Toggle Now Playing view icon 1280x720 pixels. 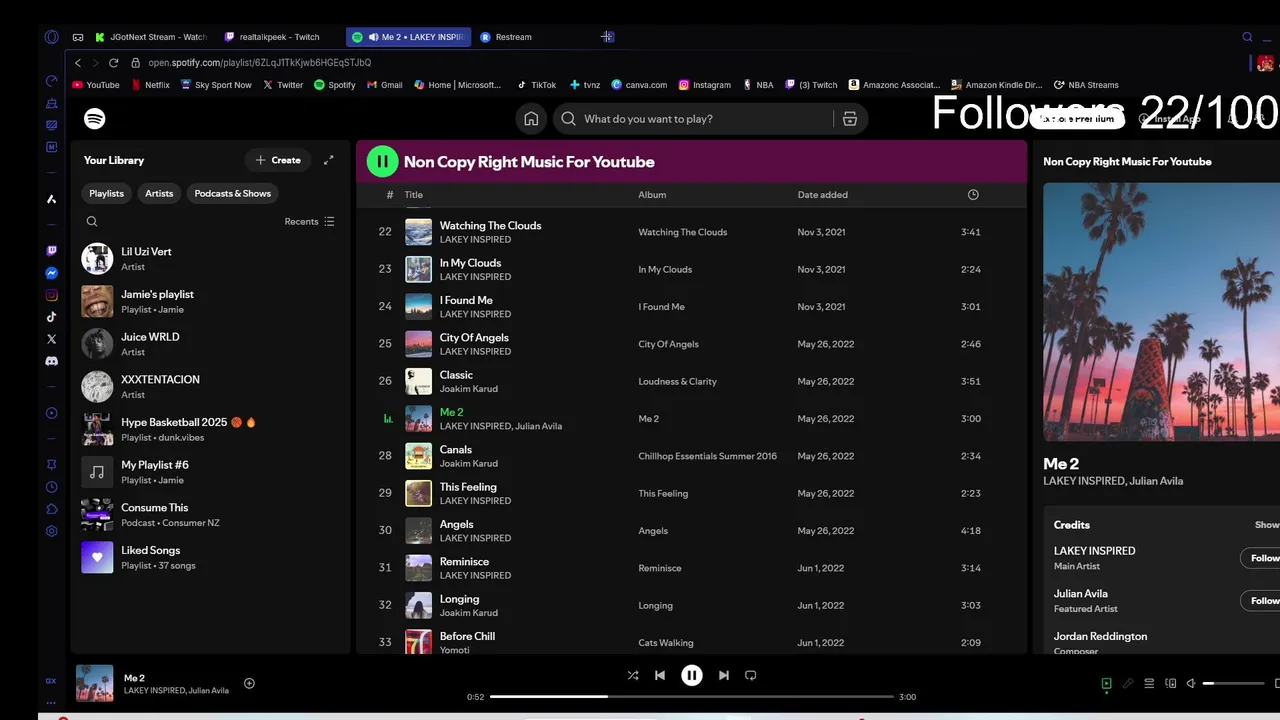(x=1106, y=684)
